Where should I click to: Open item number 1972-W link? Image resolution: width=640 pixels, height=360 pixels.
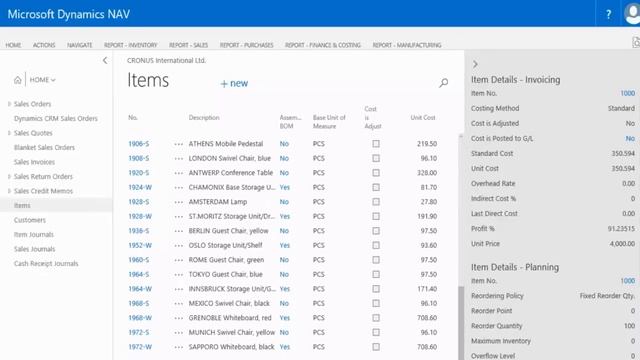click(x=140, y=347)
